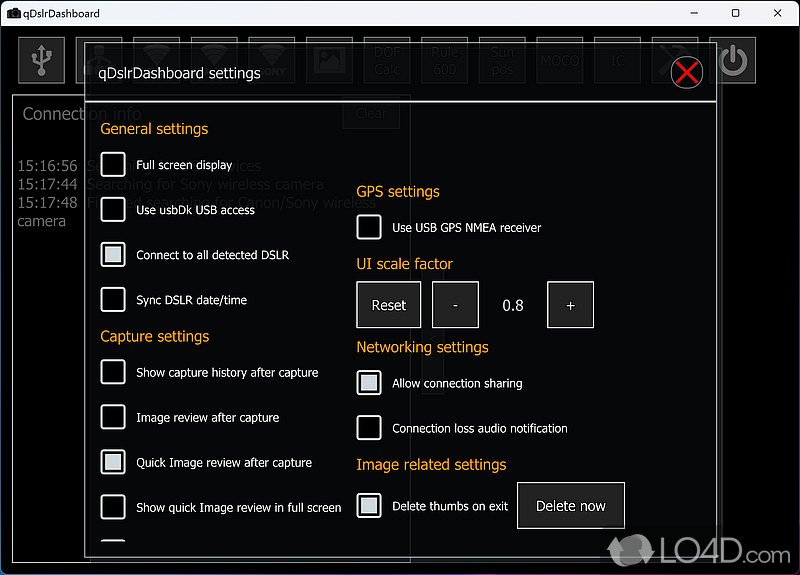The height and width of the screenshot is (575, 800).
Task: Click the 15:17:44 log timestamp
Action: point(47,184)
